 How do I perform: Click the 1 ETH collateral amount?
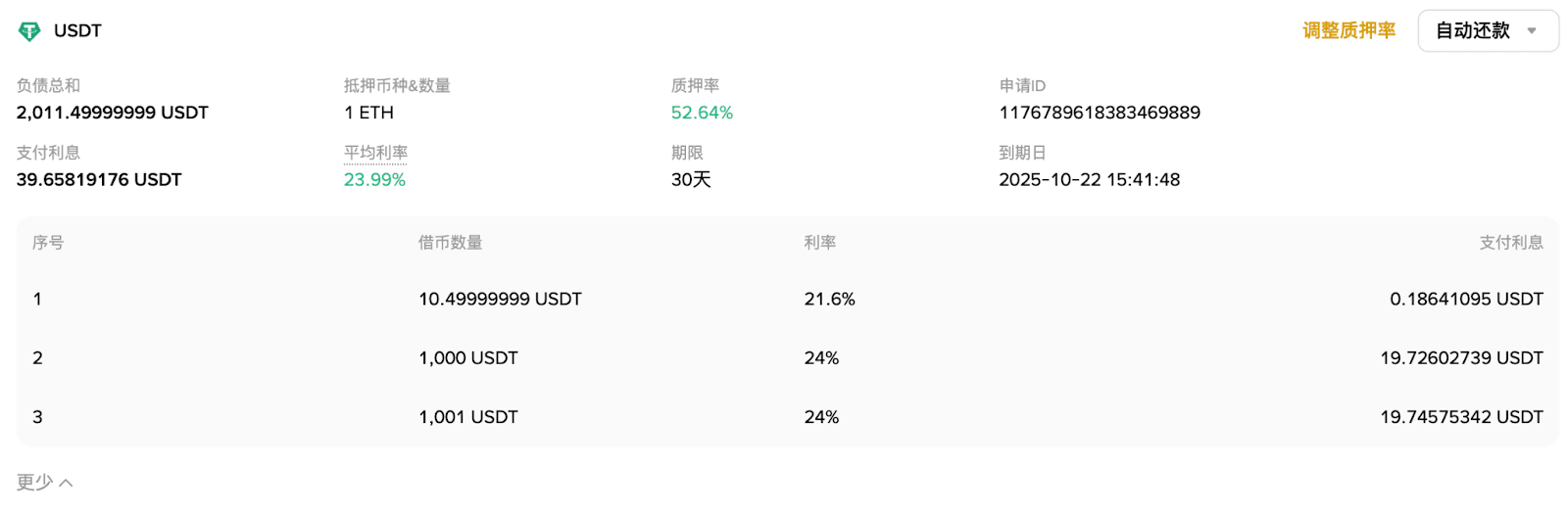[x=368, y=113]
